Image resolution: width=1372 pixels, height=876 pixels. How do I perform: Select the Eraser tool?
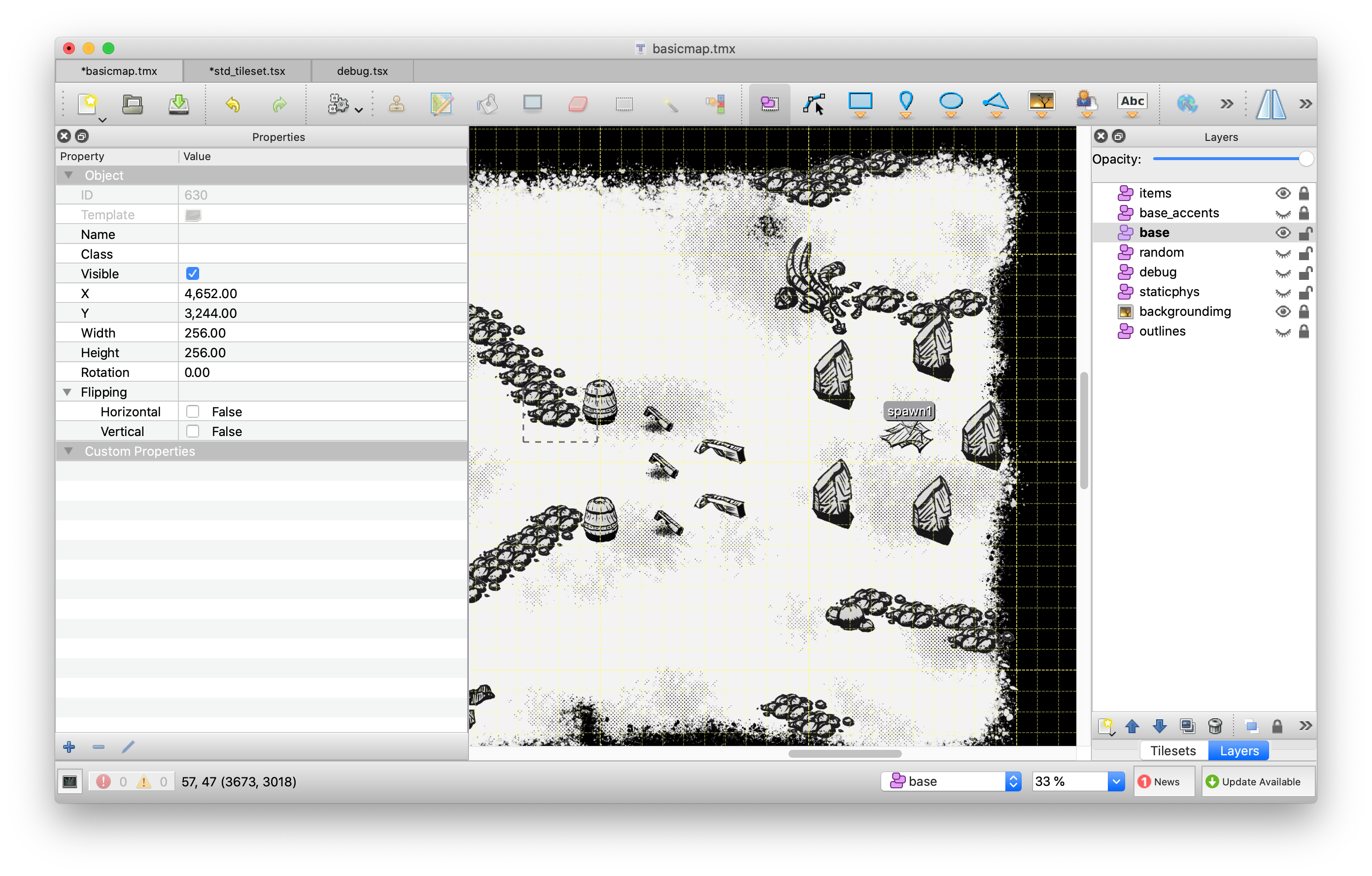[x=578, y=103]
